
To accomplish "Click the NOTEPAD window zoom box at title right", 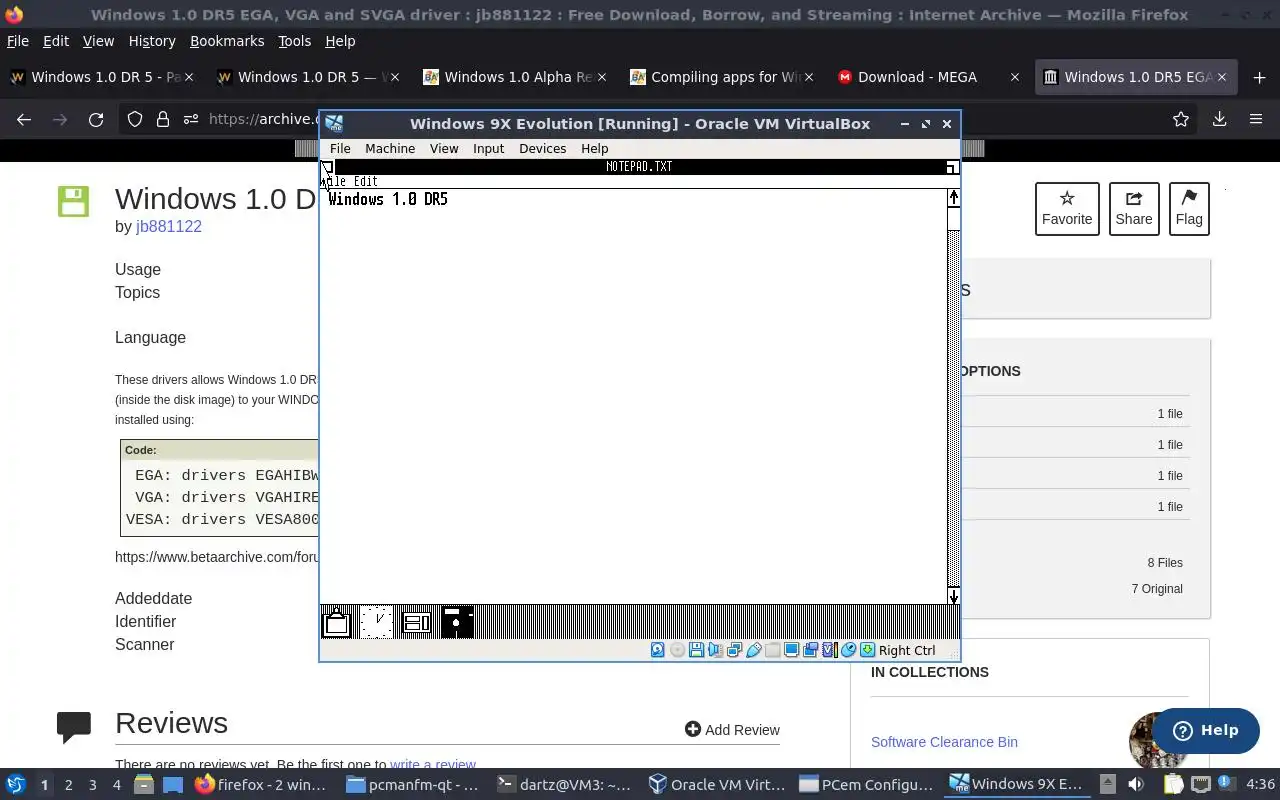I will 952,167.
